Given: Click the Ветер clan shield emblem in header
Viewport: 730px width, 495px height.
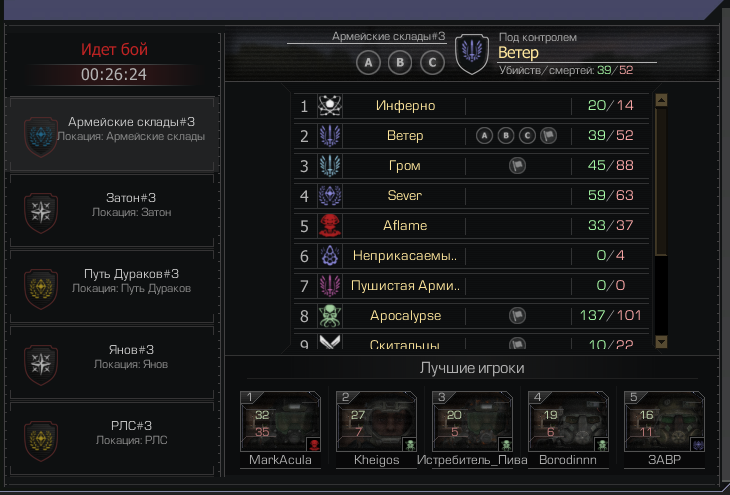Looking at the screenshot, I should pyautogui.click(x=472, y=54).
